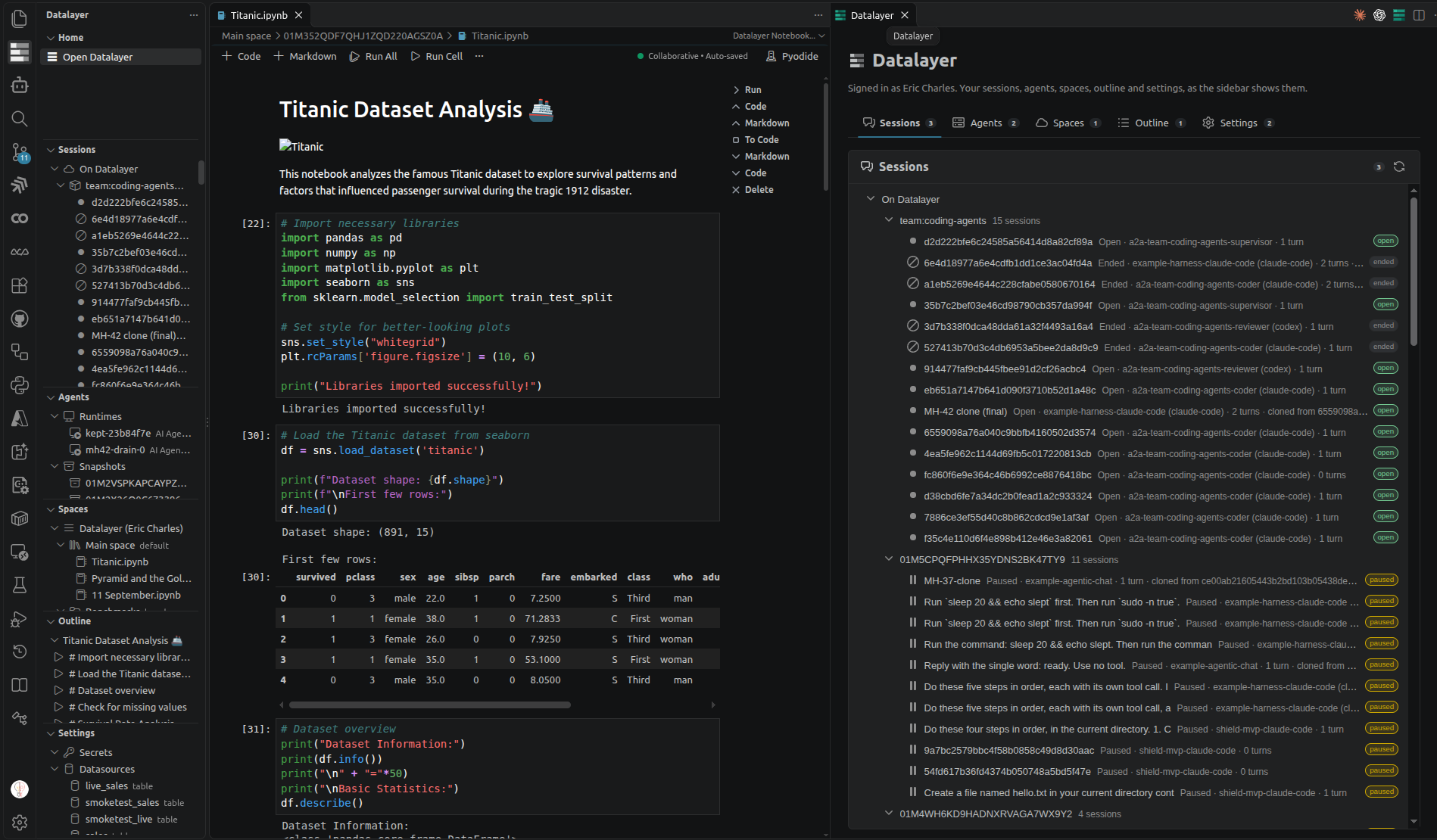
Task: Collapse the 01M5CPQFPHHX35YDNS2BK47TY9 sessions group
Action: [x=889, y=559]
